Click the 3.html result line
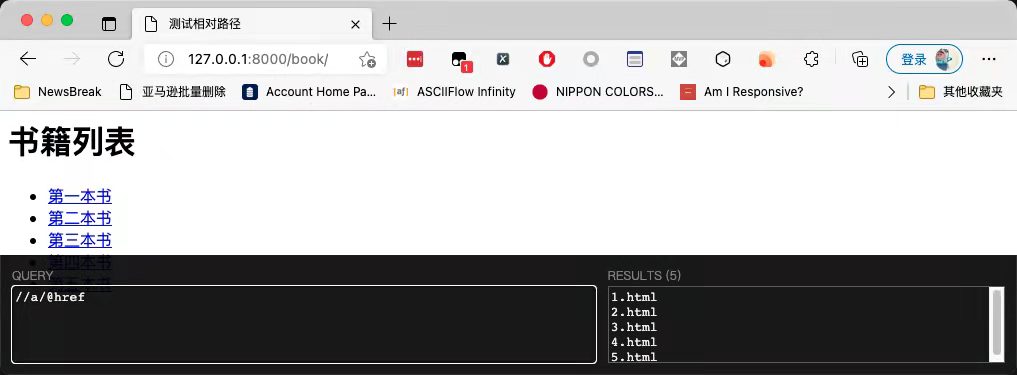 634,327
